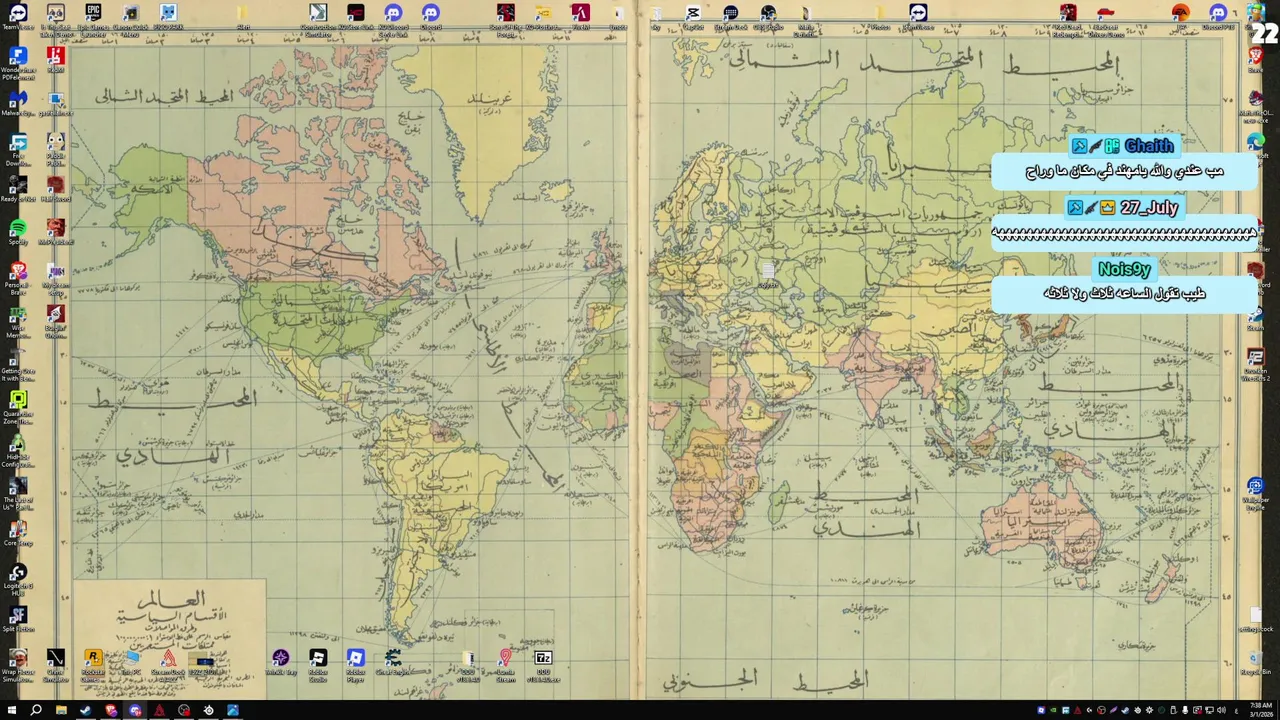Open the Spotify desktop icon
The image size is (1280, 720).
pos(18,231)
